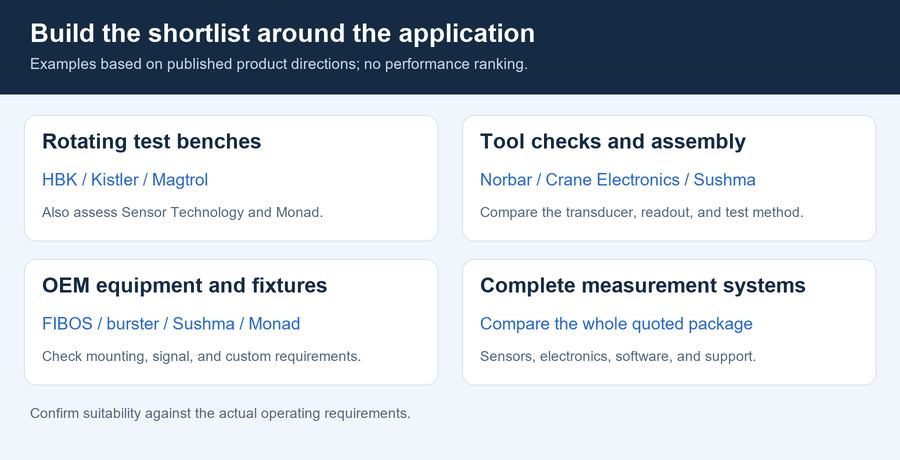Click 'Check mounting, signal, and custom requirements.' text

(201, 357)
